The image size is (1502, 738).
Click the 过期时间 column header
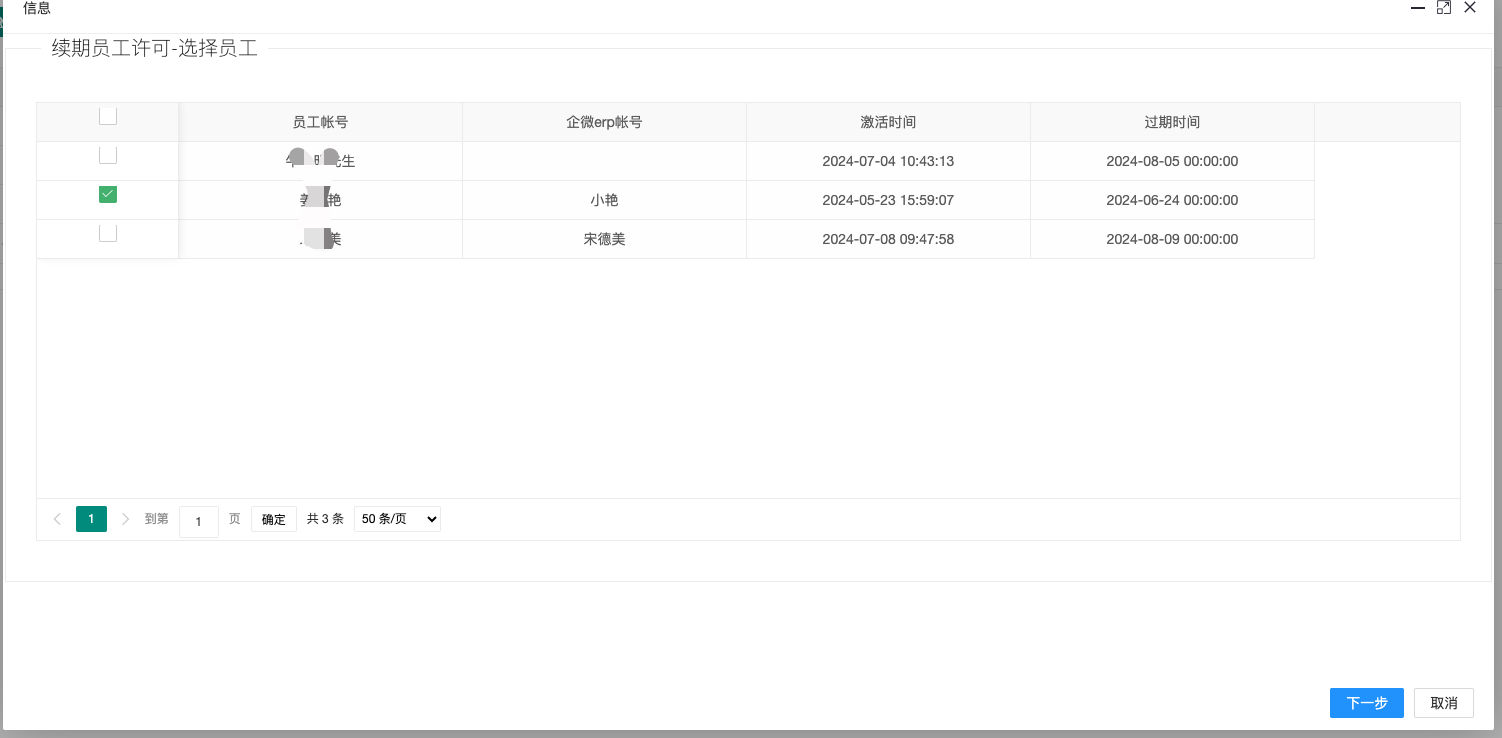[x=1172, y=122]
